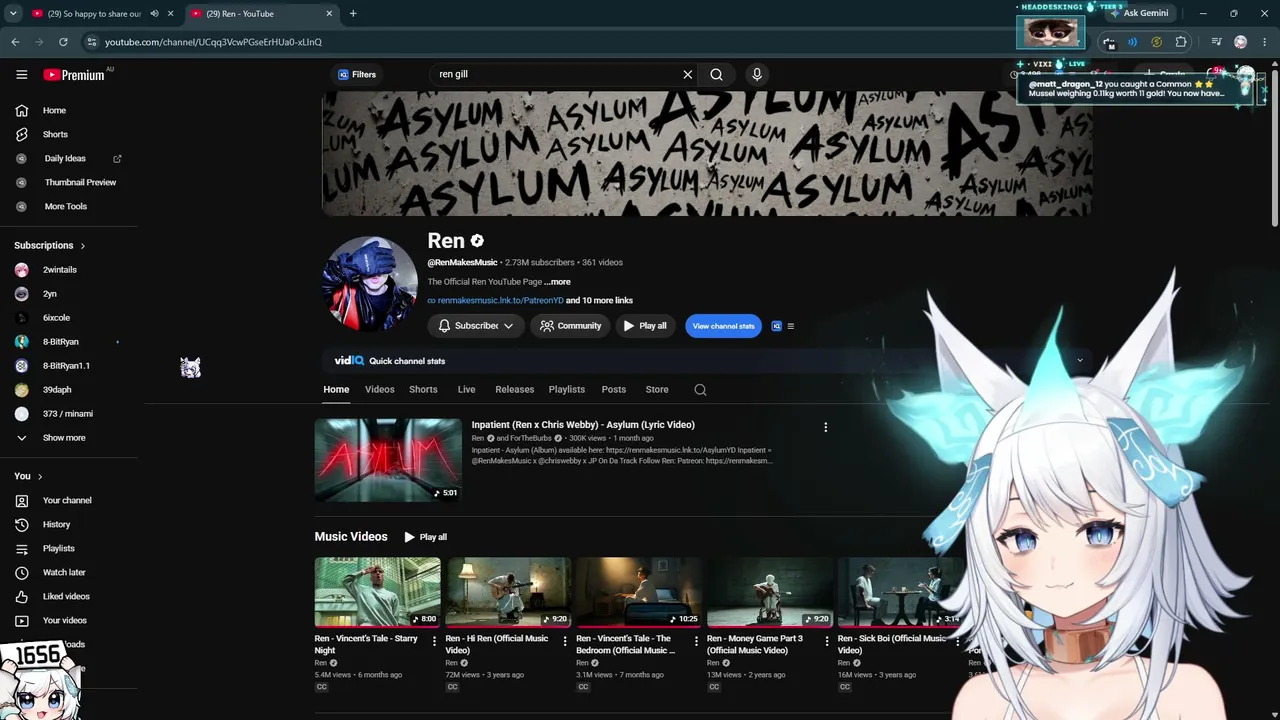The width and height of the screenshot is (1280, 720).
Task: Open options for Hi Ren music video
Action: (x=565, y=641)
